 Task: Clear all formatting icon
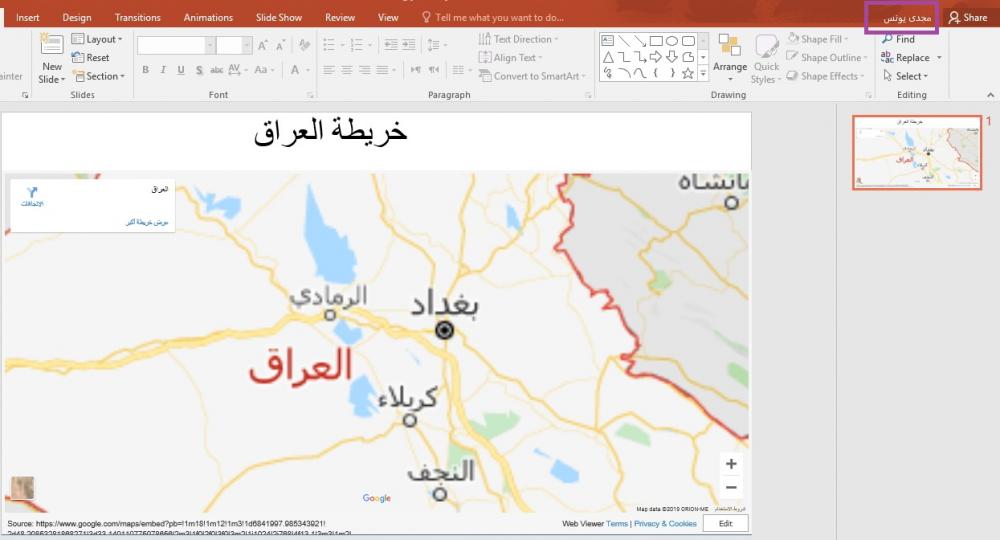point(304,45)
